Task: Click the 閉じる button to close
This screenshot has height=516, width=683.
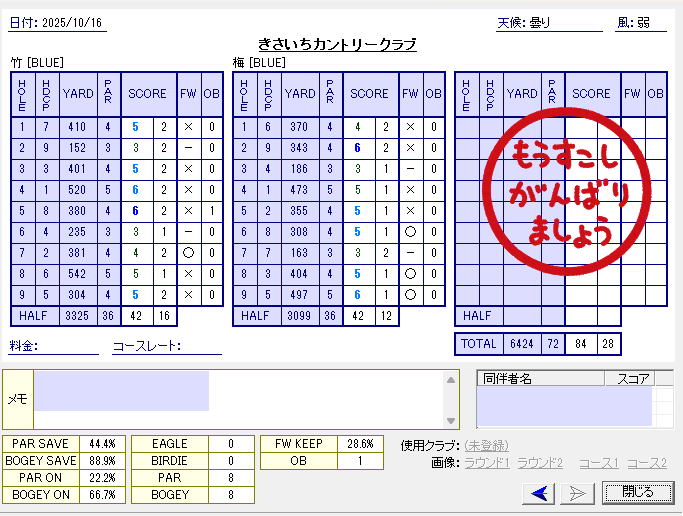Action: point(637,492)
